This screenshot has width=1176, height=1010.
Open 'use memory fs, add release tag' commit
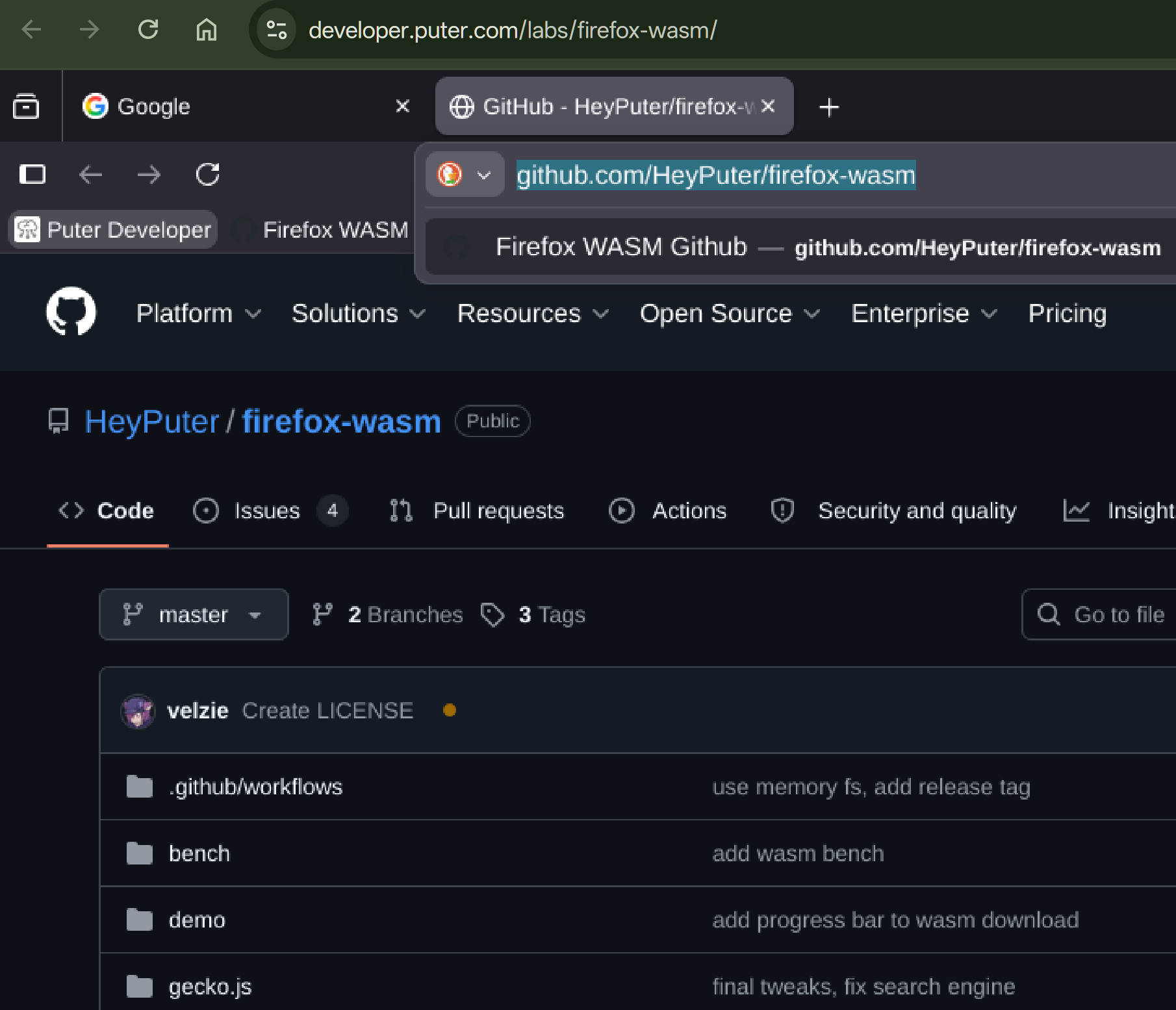point(871,787)
